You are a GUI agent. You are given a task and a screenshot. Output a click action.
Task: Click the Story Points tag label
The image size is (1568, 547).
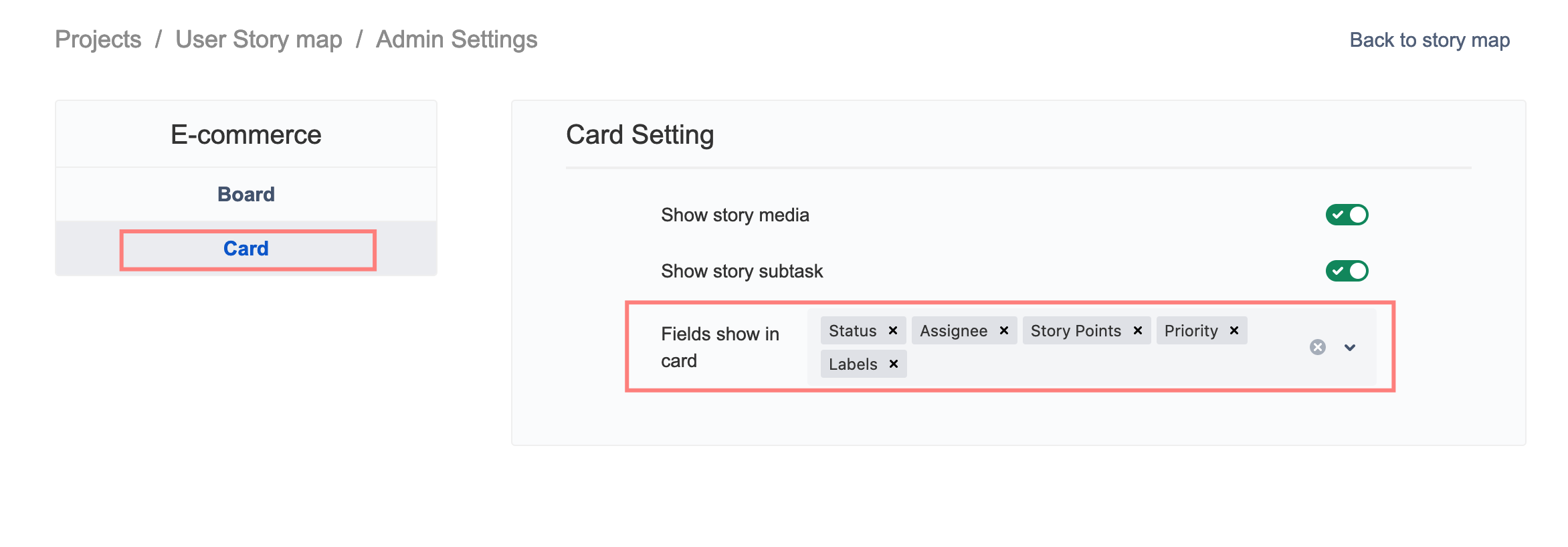pyautogui.click(x=1076, y=331)
